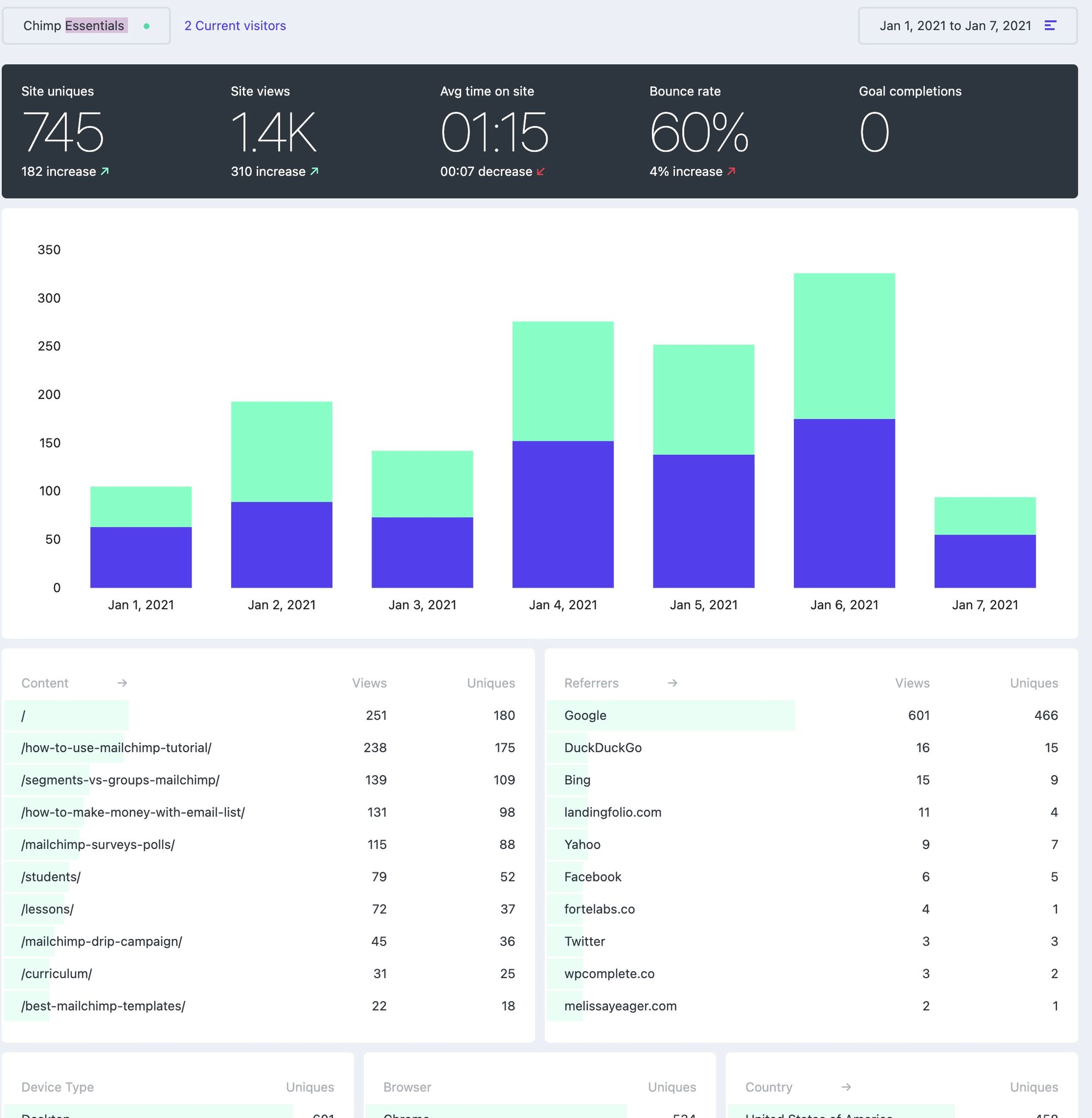Expand the Content table header

pyautogui.click(x=45, y=683)
